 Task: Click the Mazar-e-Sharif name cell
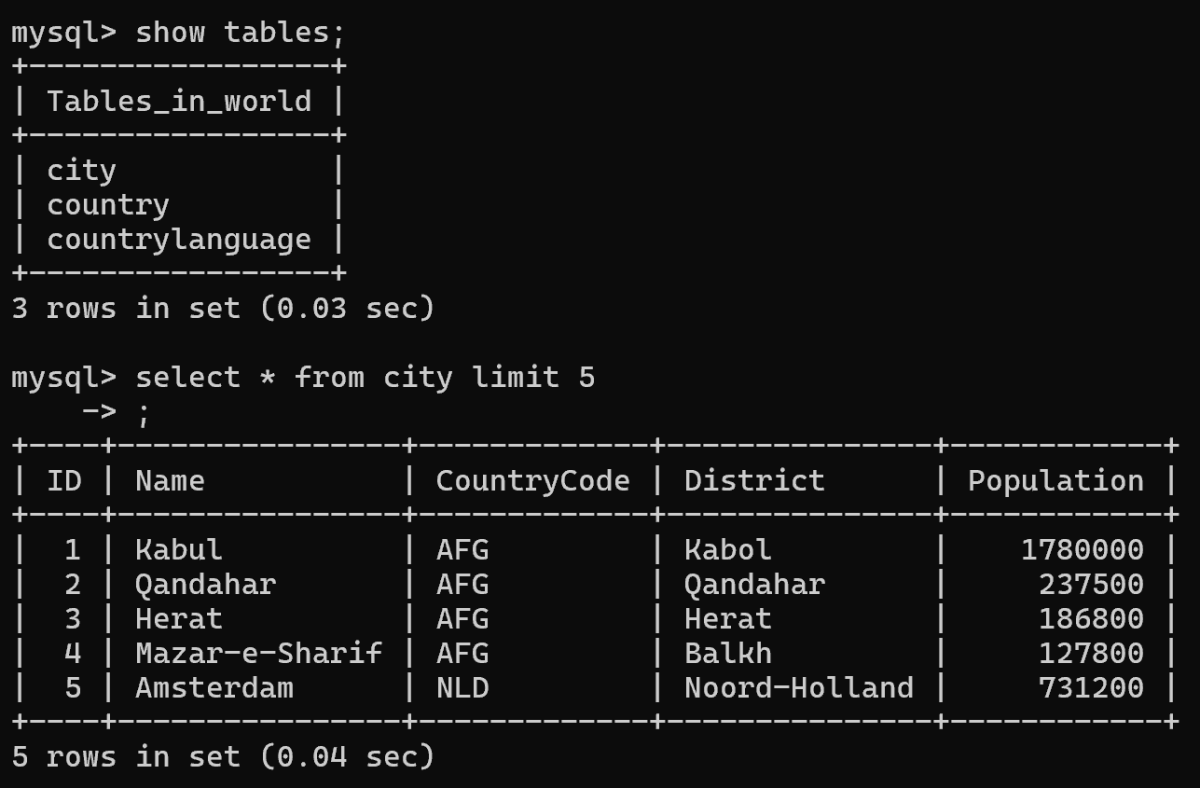[x=258, y=654]
